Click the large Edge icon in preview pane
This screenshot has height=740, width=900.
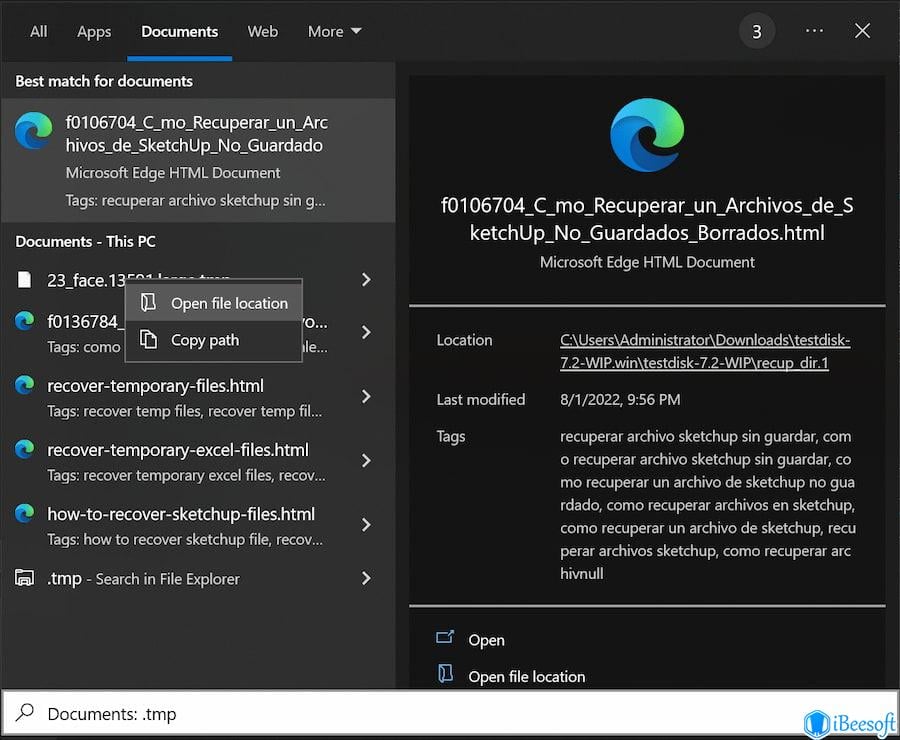coord(647,135)
